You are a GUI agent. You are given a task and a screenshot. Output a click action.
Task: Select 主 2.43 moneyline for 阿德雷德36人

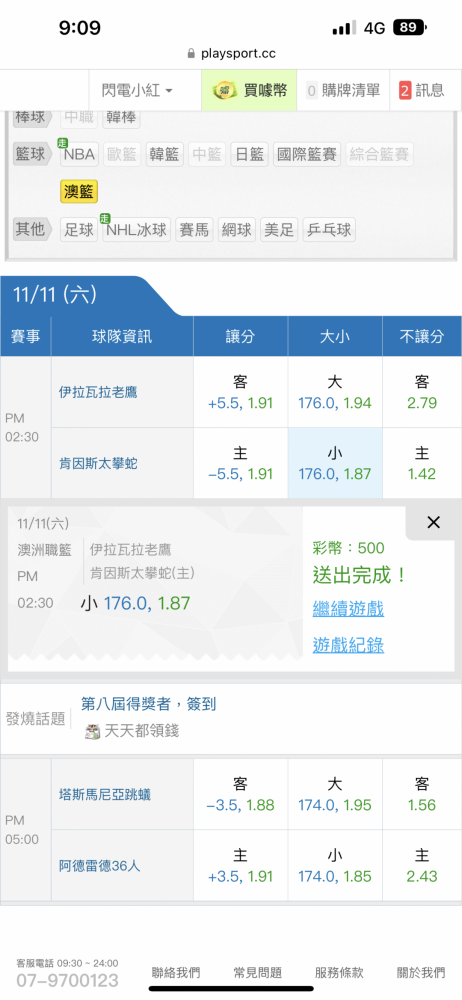[x=422, y=865]
